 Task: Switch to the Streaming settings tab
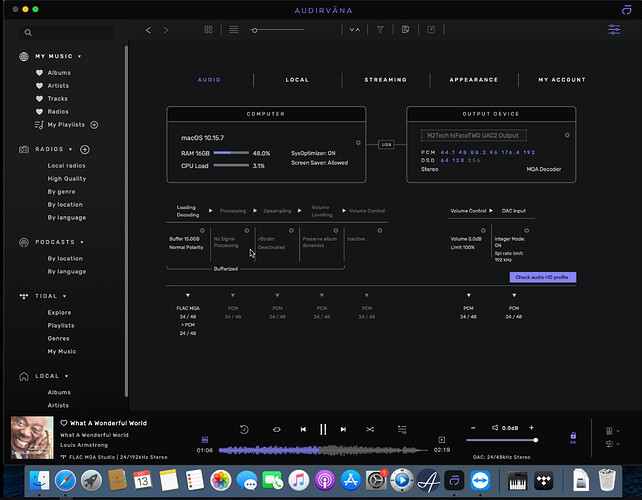[x=386, y=80]
